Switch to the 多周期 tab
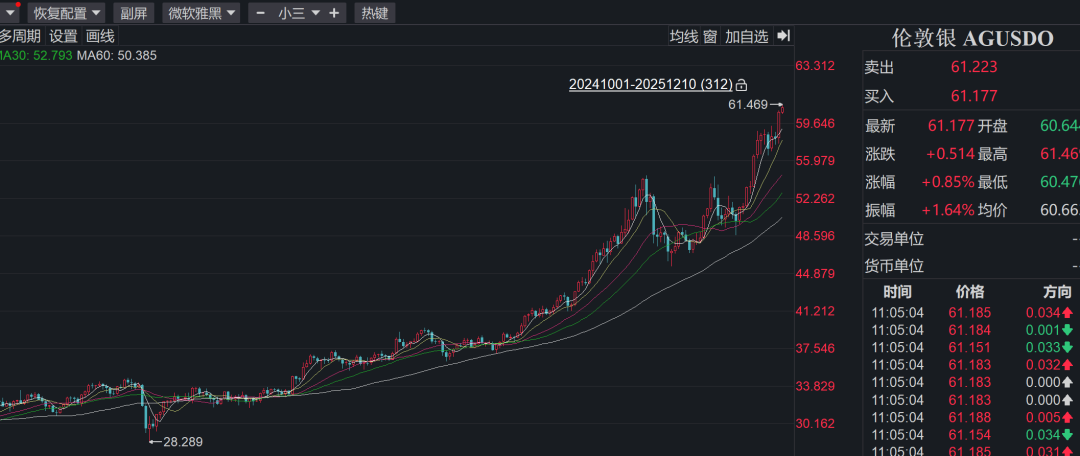Image resolution: width=1080 pixels, height=456 pixels. tap(20, 36)
